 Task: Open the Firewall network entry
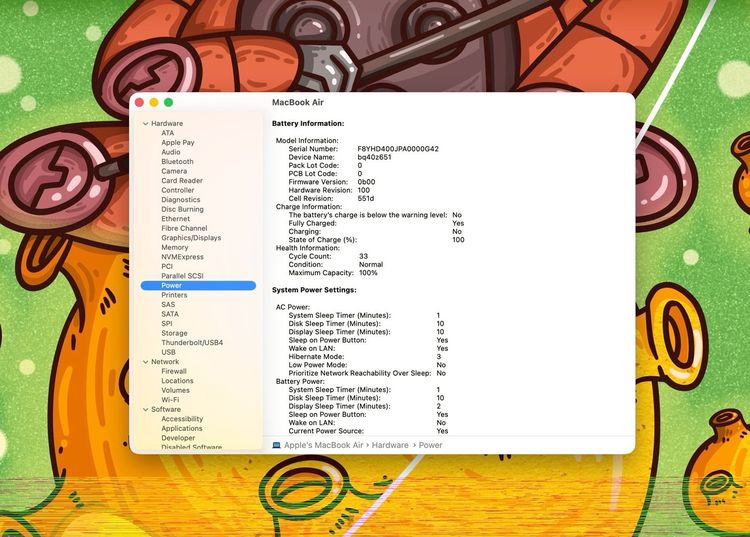(174, 371)
